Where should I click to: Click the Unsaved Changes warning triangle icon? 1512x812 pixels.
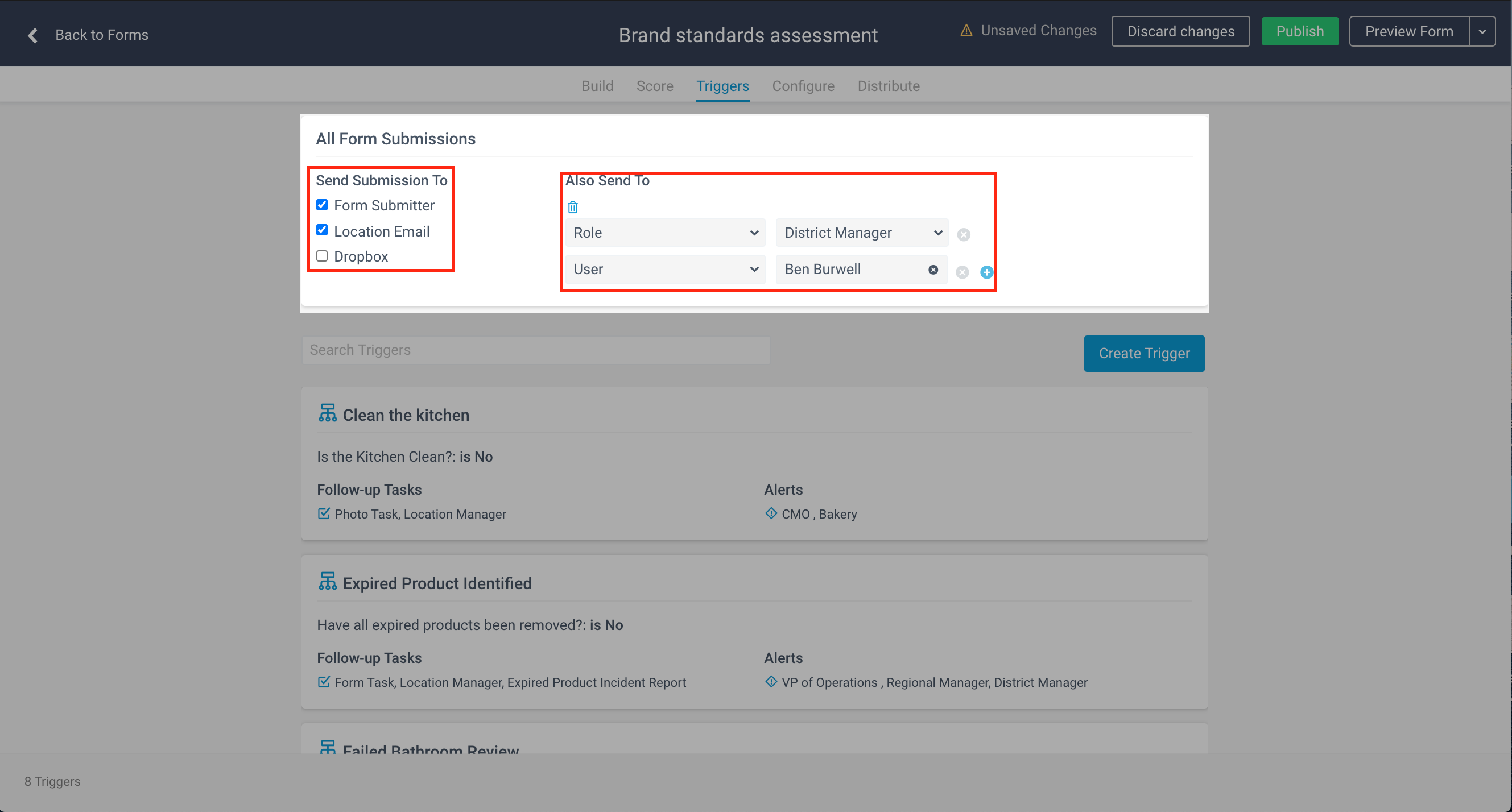pyautogui.click(x=966, y=30)
